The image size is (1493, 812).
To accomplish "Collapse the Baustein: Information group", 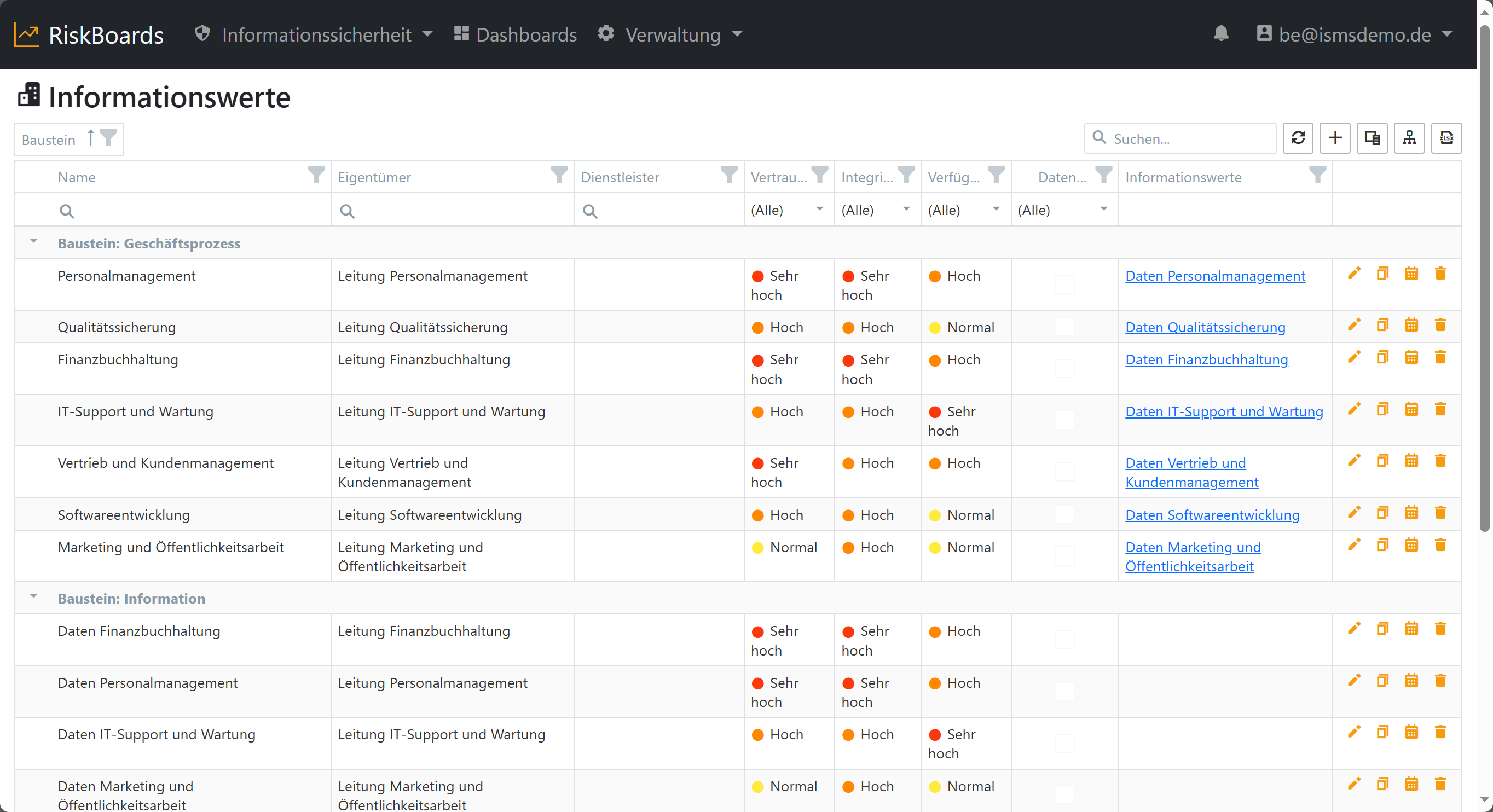I will pos(33,596).
